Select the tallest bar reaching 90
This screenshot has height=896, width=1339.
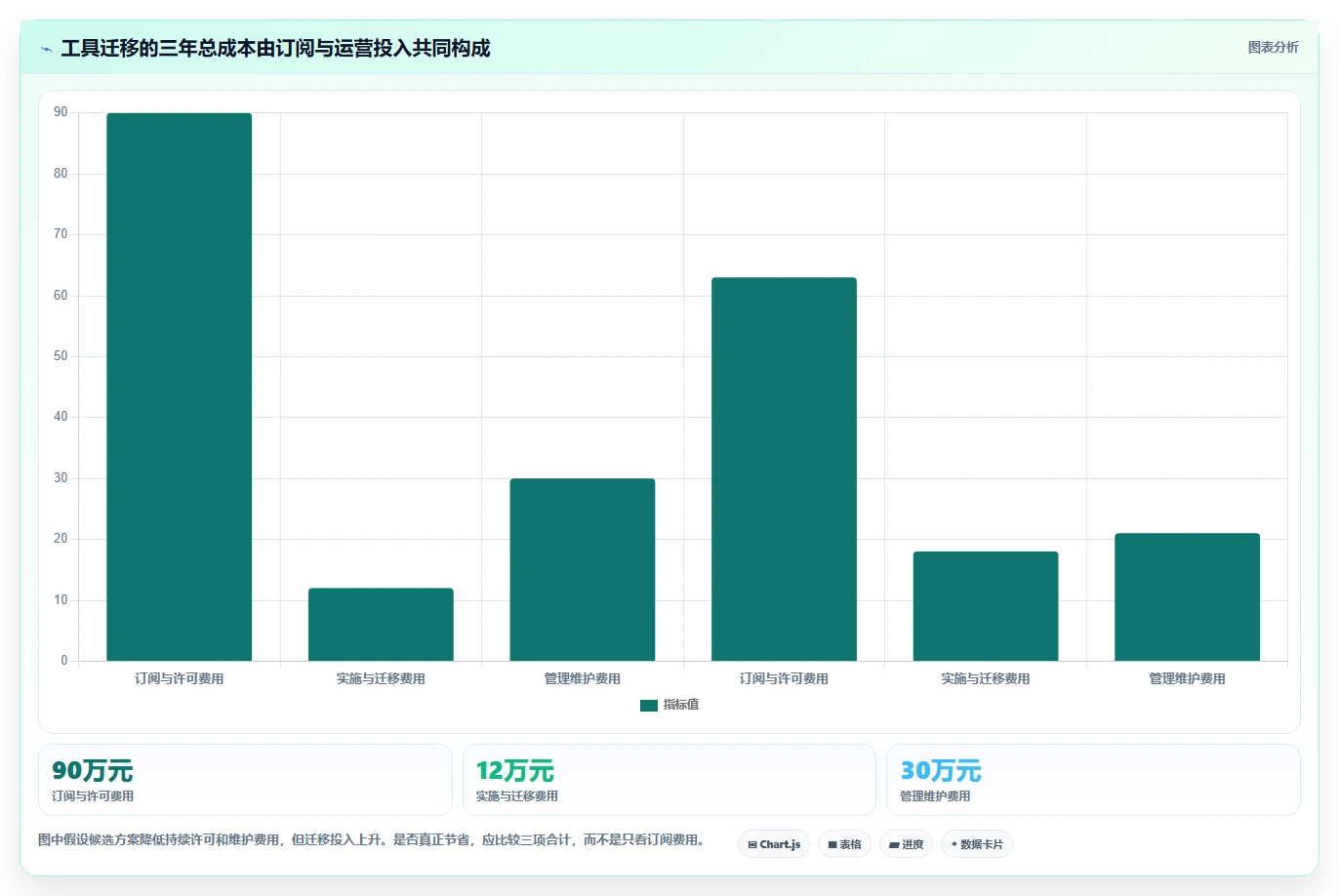pos(180,387)
